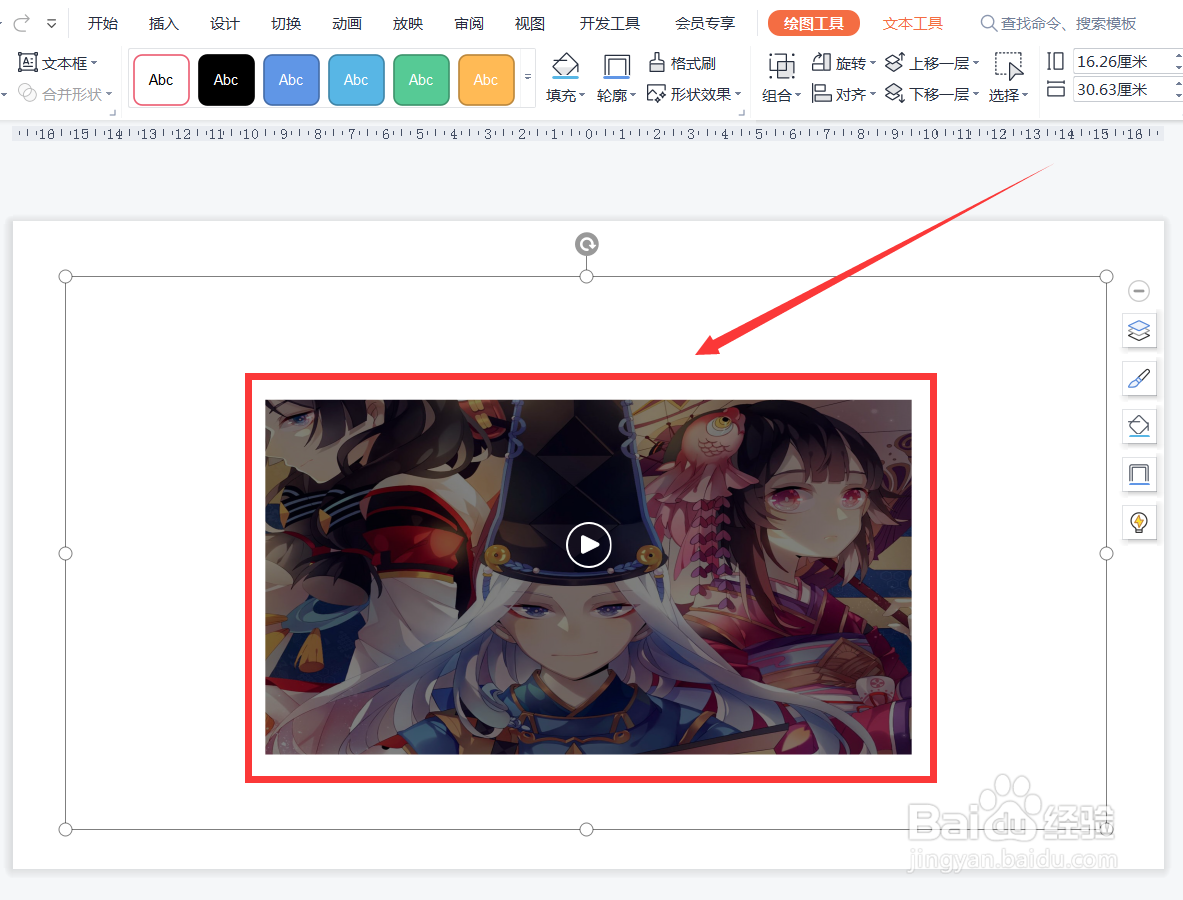Click 下移一层 send backward
The height and width of the screenshot is (900, 1183).
tap(932, 94)
